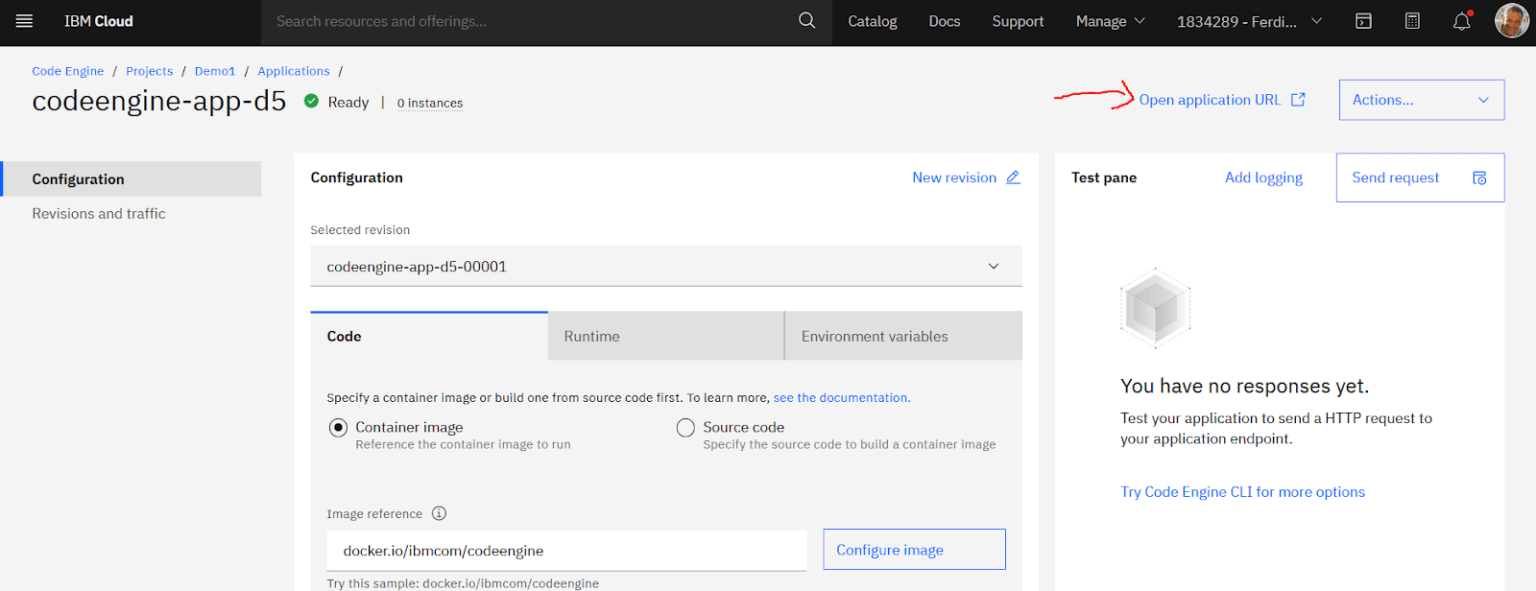Expand the Actions dropdown

[x=1421, y=100]
